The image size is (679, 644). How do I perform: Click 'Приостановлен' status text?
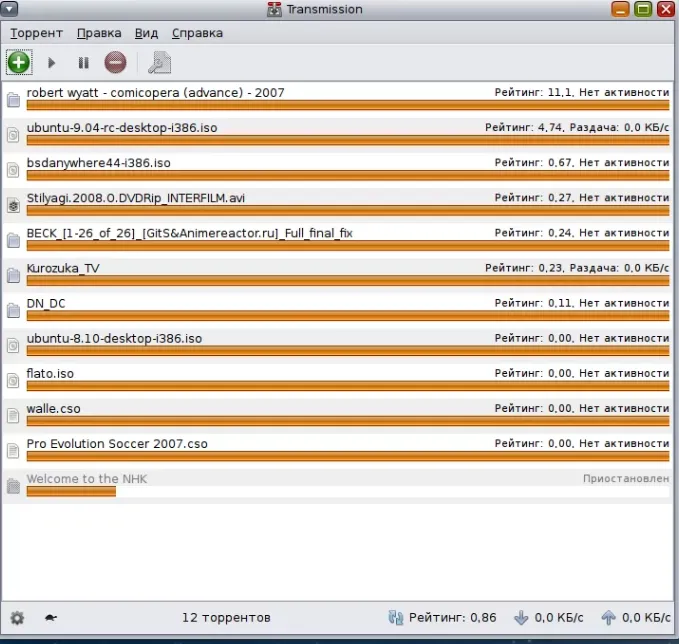click(x=626, y=479)
